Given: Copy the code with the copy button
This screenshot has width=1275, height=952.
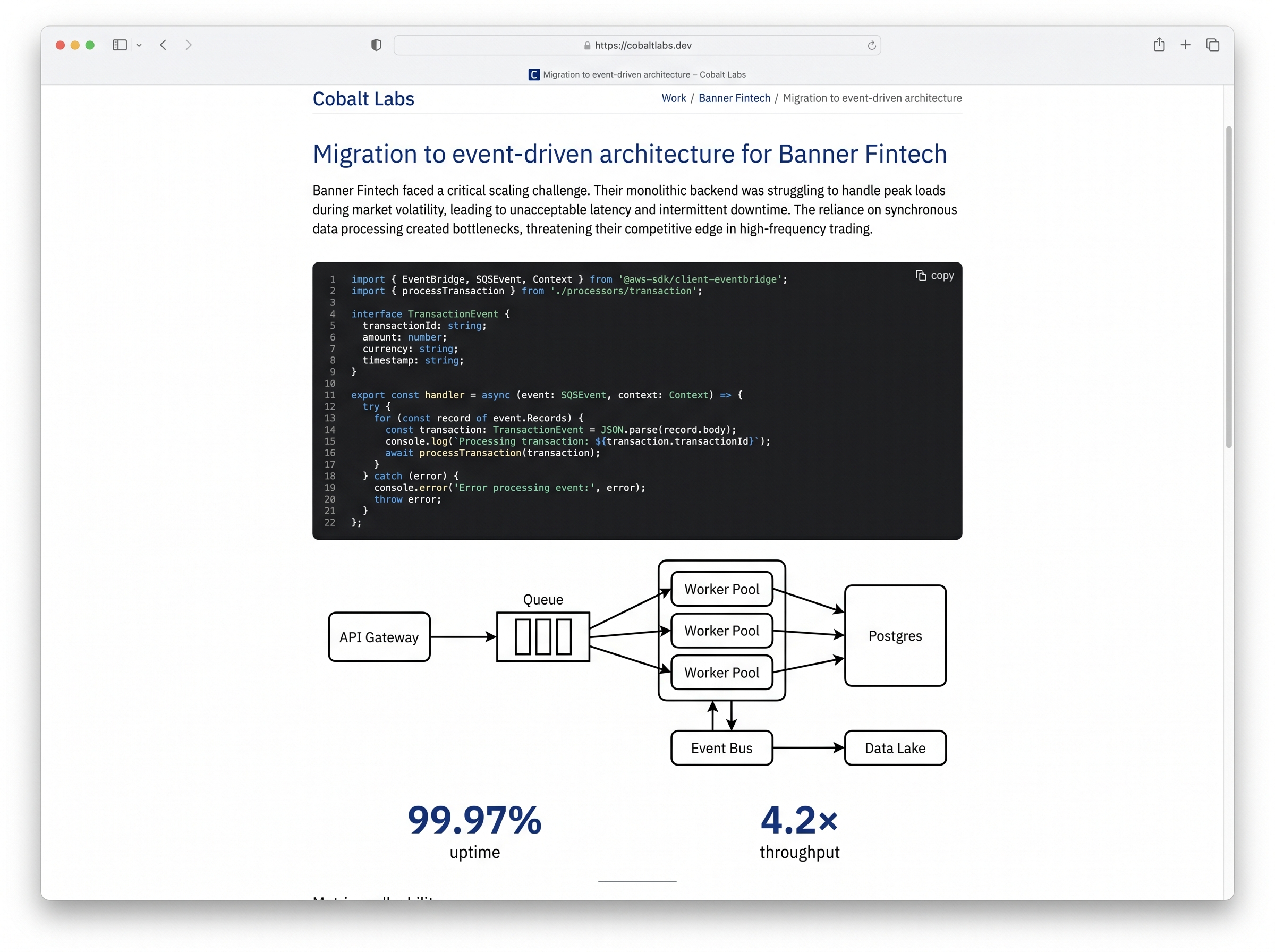Looking at the screenshot, I should [x=934, y=276].
